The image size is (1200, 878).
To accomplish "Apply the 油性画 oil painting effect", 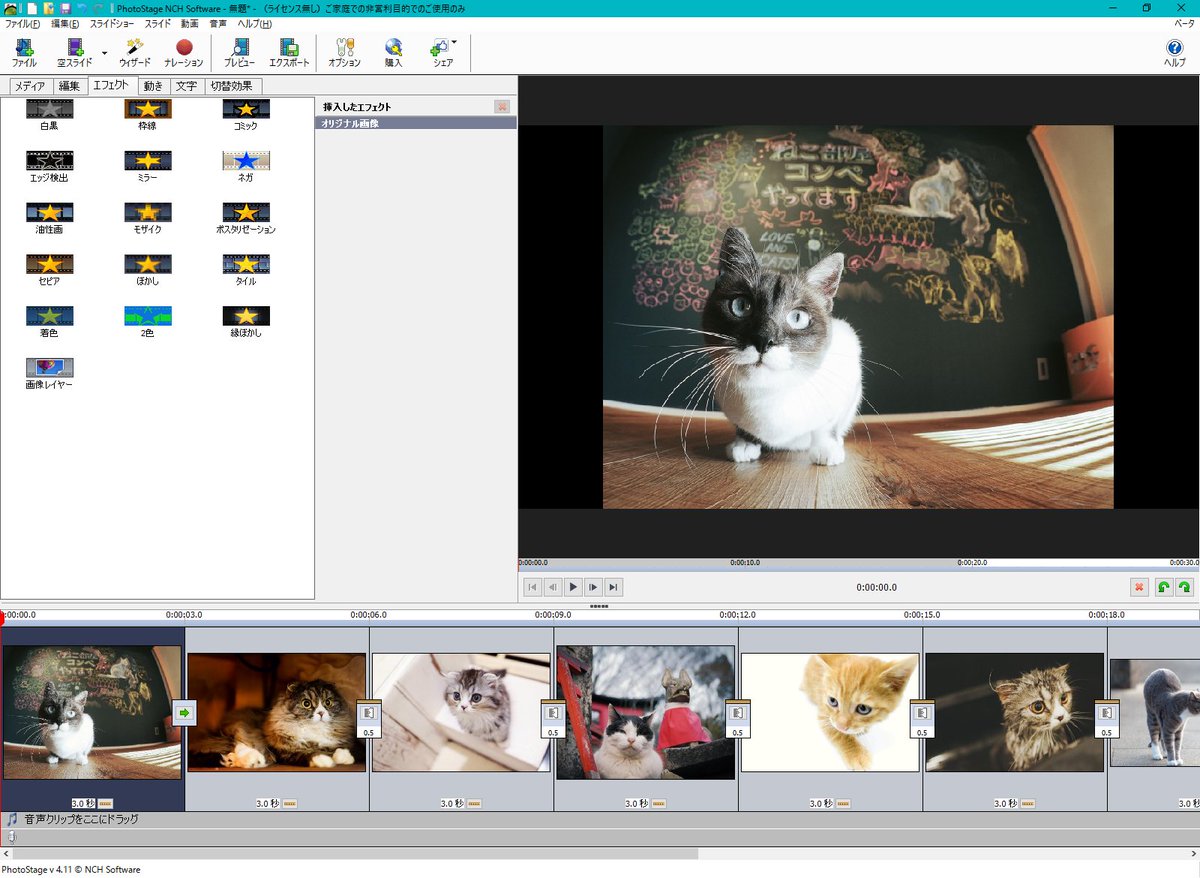I will [49, 218].
